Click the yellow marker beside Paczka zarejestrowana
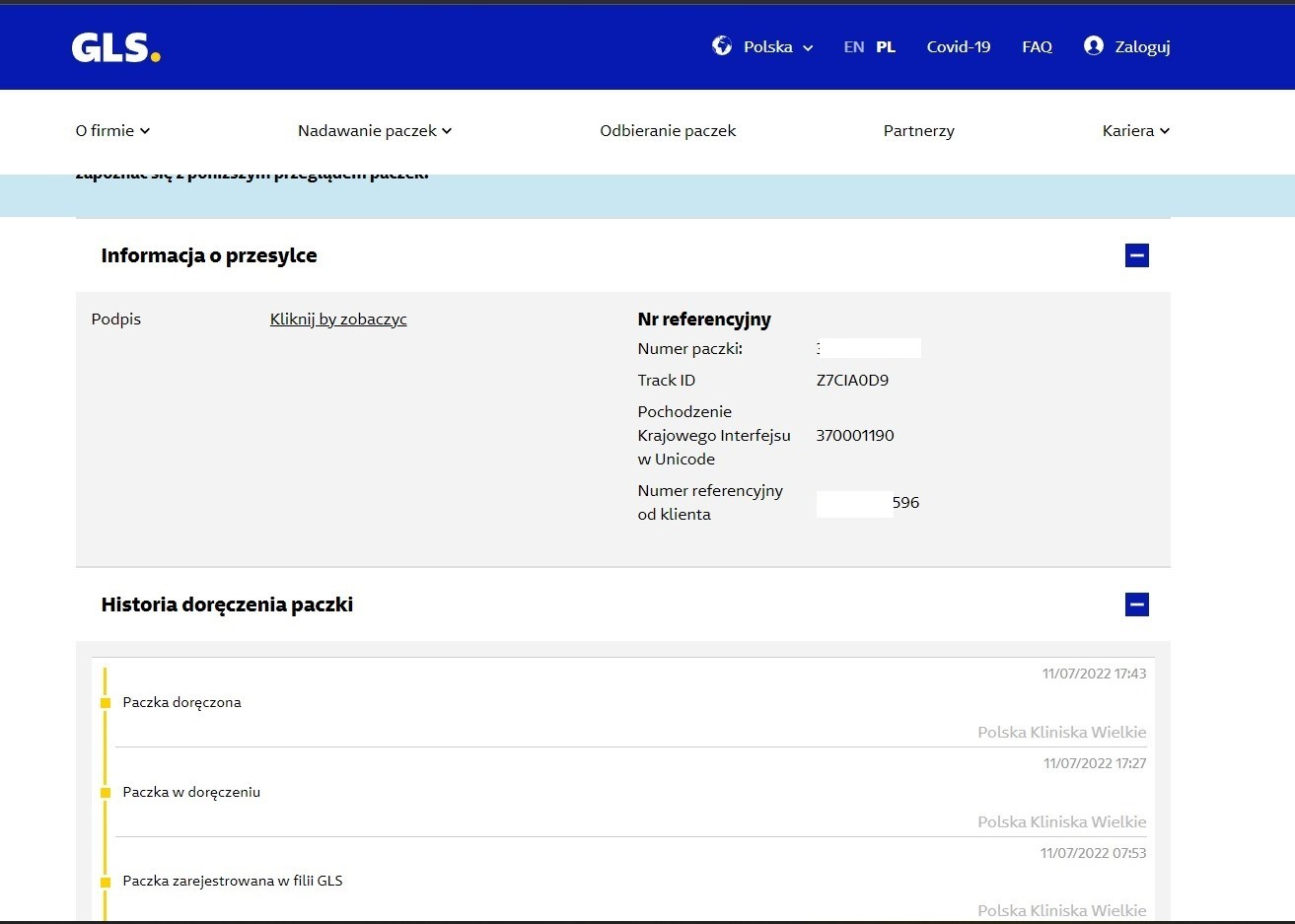Viewport: 1295px width, 924px height. (x=106, y=882)
